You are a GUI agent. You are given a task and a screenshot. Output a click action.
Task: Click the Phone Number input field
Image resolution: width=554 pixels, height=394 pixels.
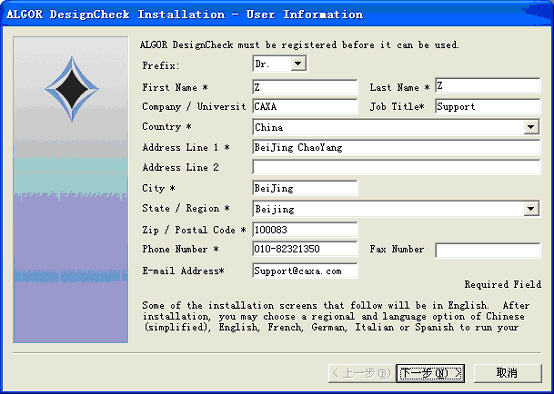coord(306,249)
